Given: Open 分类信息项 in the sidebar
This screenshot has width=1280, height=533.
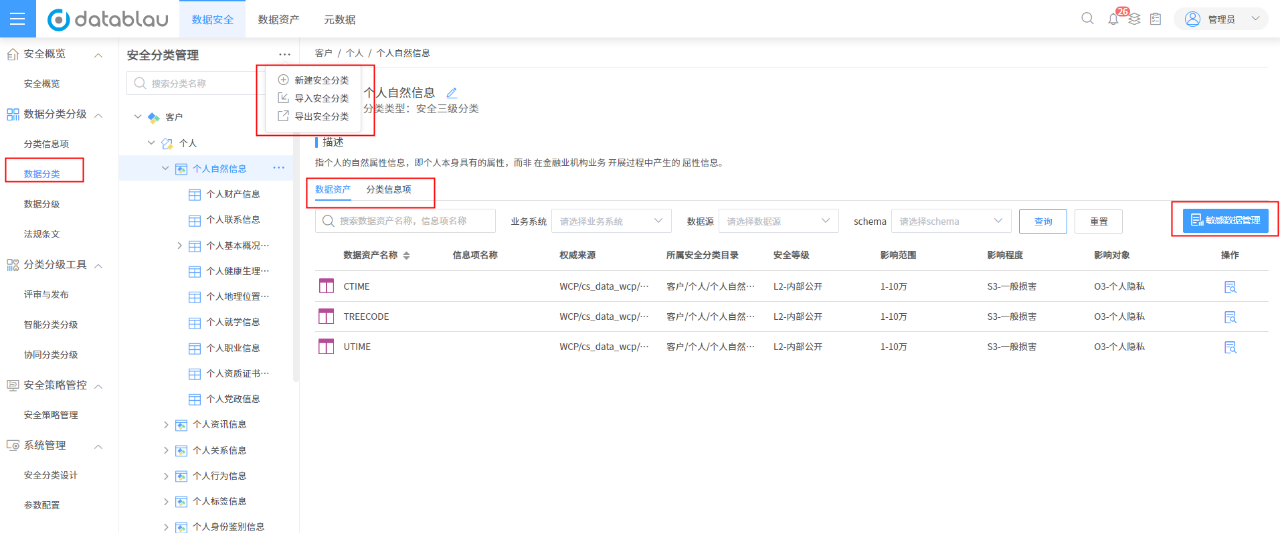Looking at the screenshot, I should [x=46, y=144].
